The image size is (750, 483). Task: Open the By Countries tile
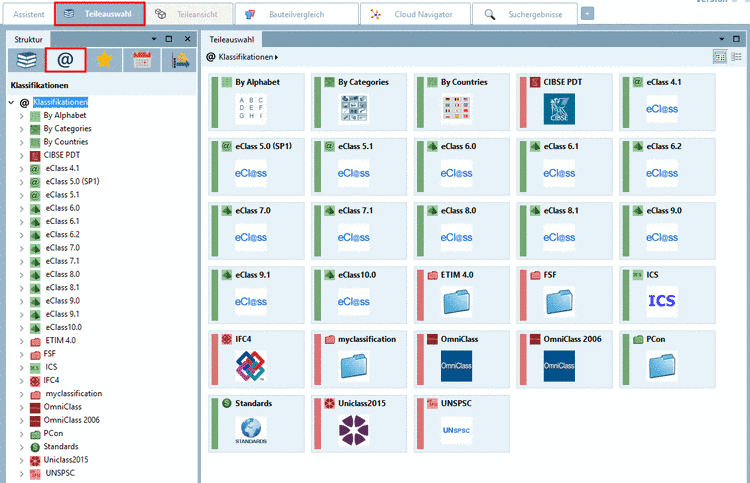coord(462,102)
